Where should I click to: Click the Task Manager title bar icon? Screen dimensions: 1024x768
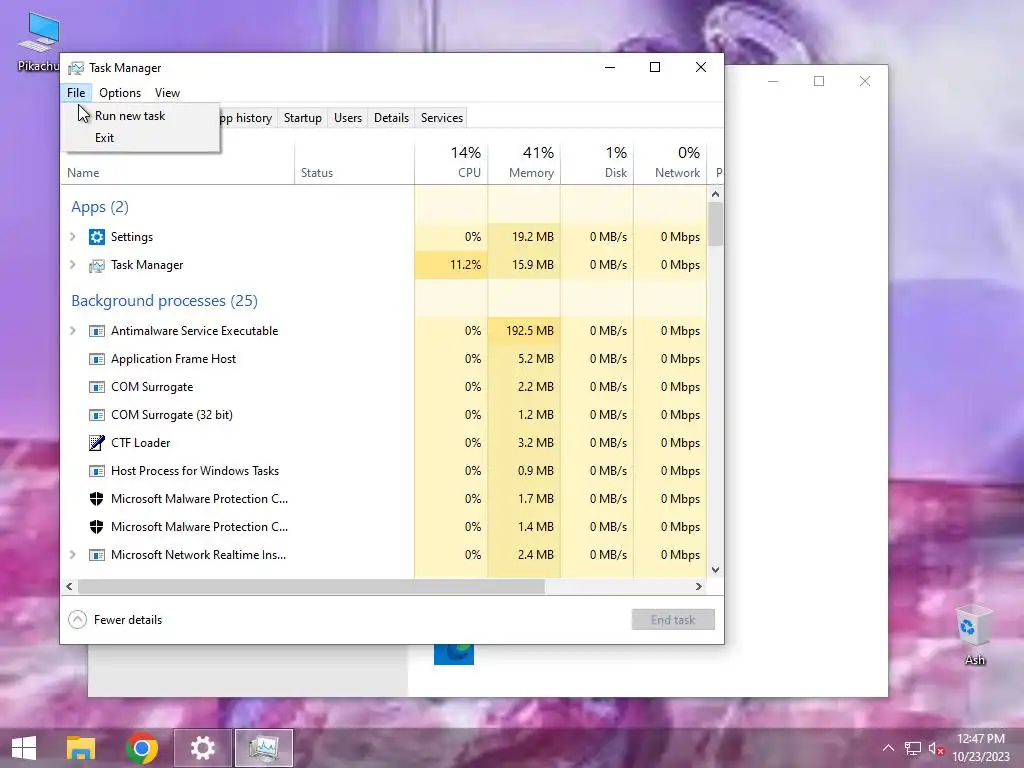76,68
